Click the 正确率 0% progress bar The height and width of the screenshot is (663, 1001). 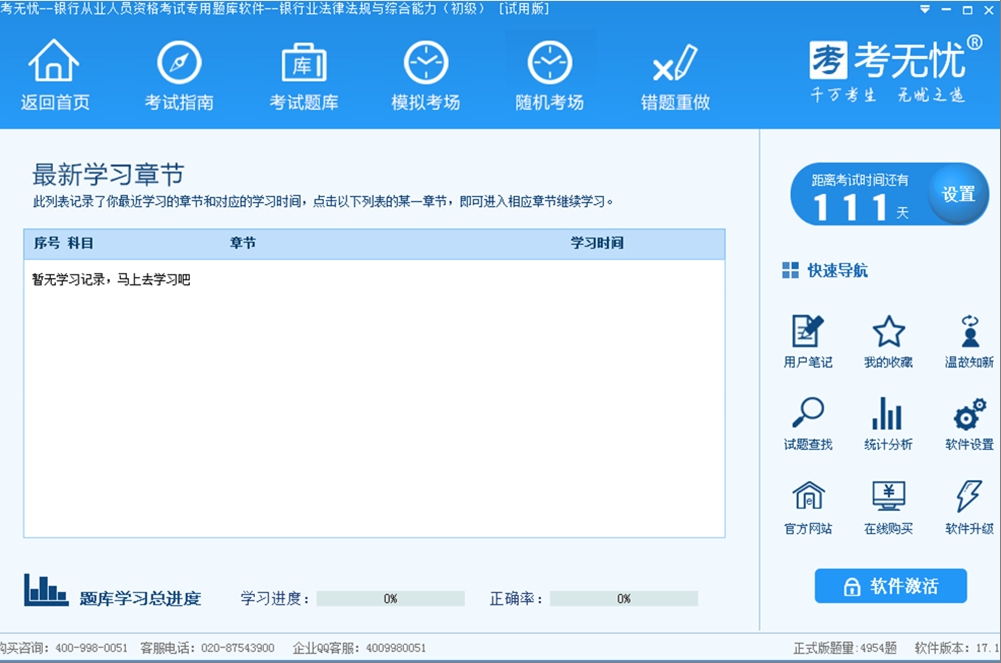pyautogui.click(x=624, y=599)
